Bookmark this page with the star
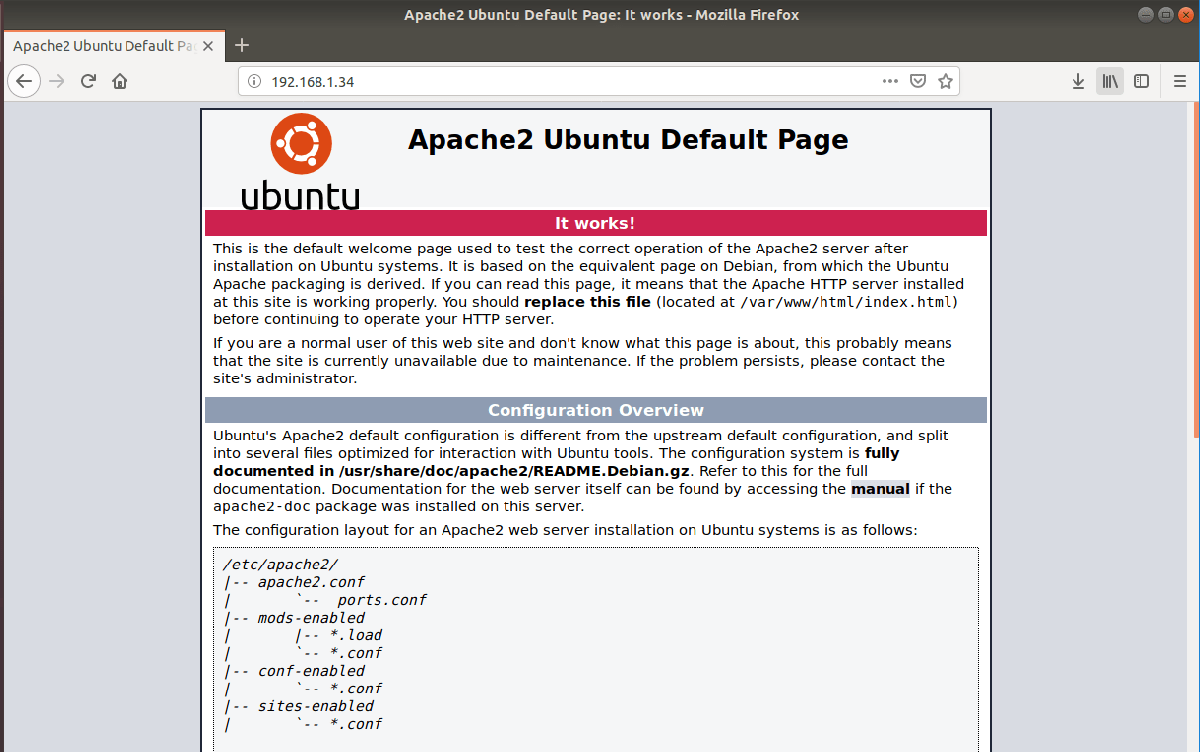 945,81
